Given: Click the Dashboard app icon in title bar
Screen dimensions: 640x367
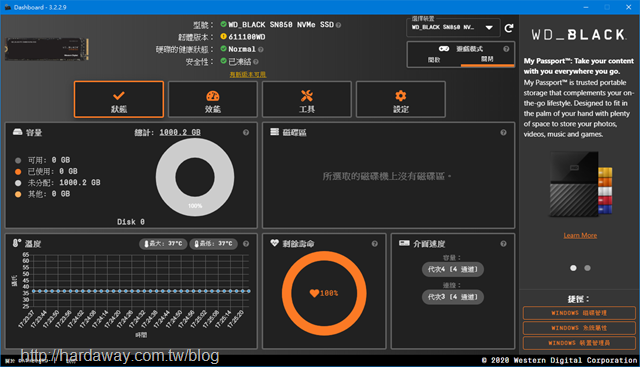Looking at the screenshot, I should [x=7, y=7].
